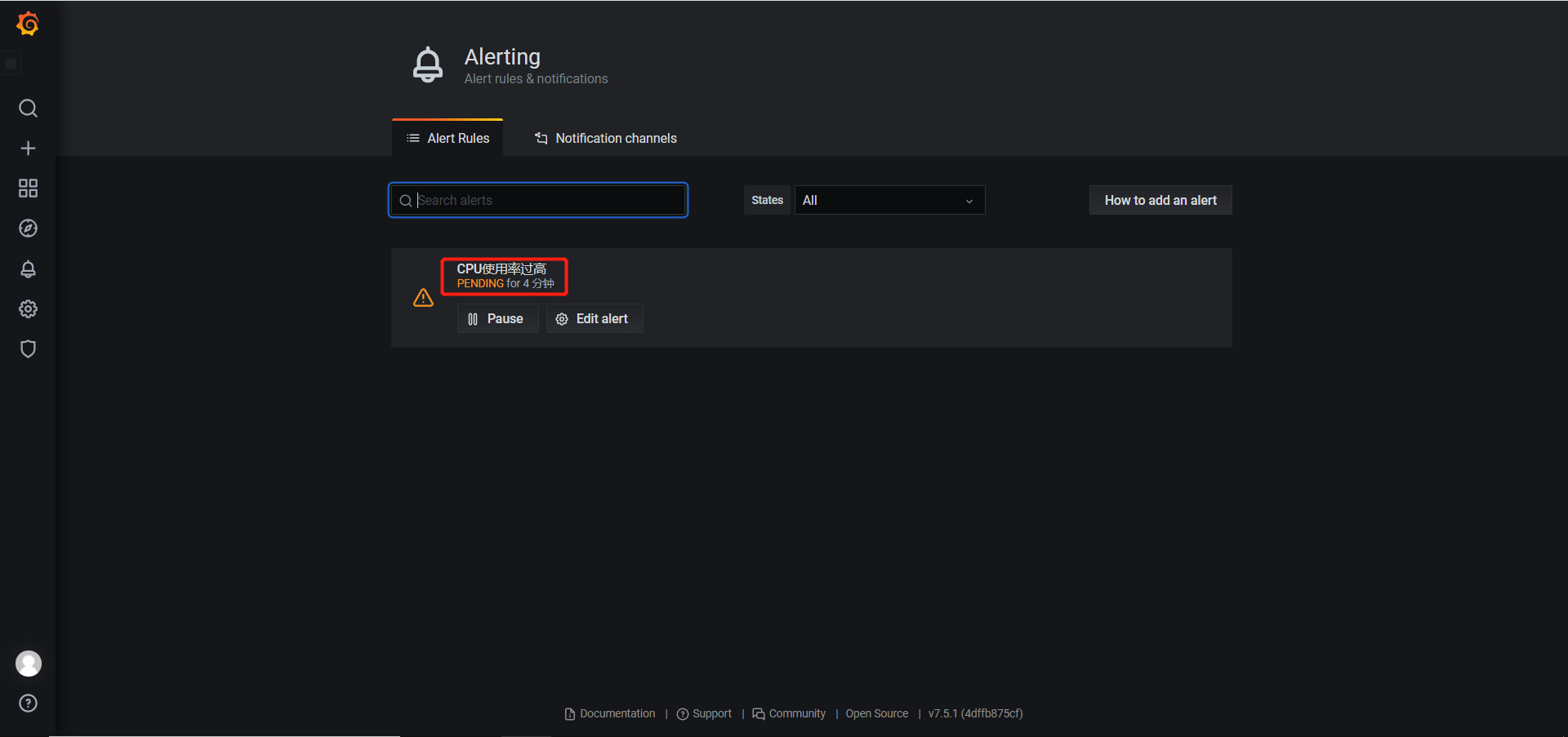Viewport: 1568px width, 737px height.
Task: Open the sidebar Search icon
Action: (x=28, y=109)
